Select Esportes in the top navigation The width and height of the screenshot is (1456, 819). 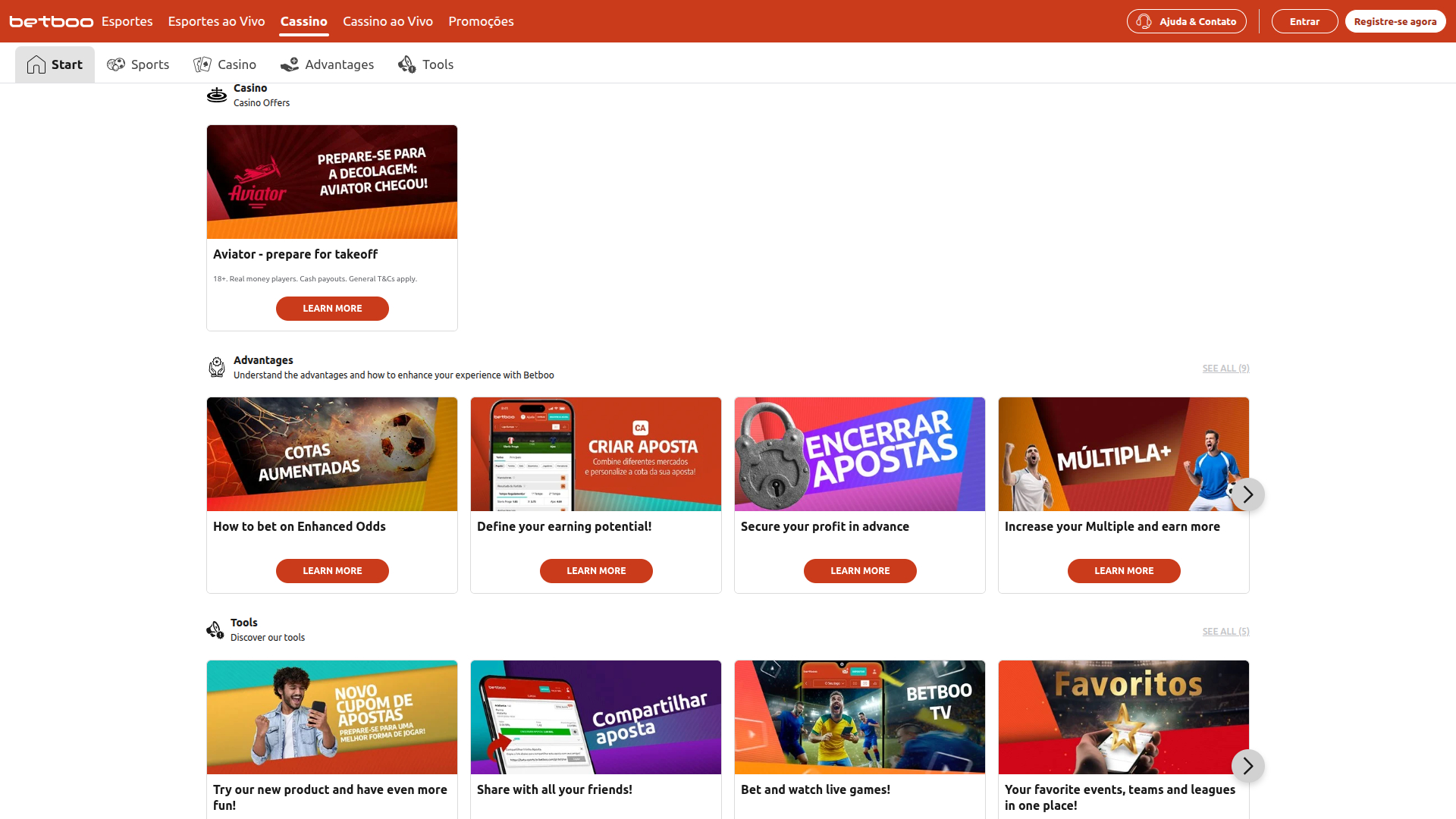127,21
